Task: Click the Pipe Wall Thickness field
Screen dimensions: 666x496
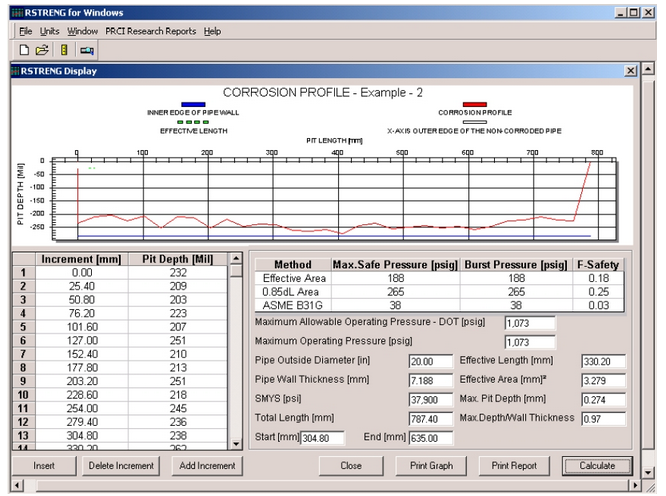Action: pos(431,380)
